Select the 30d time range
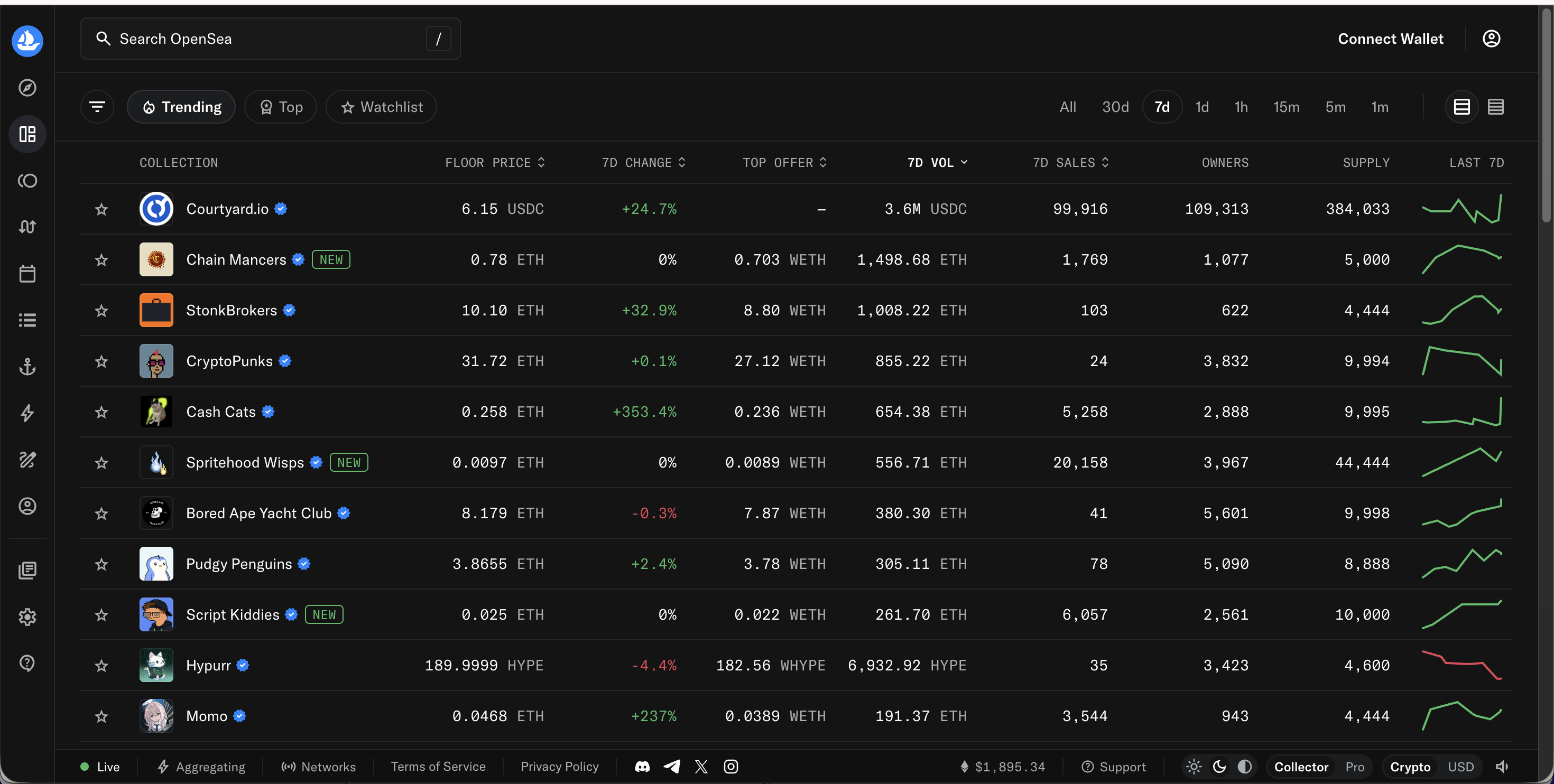 pyautogui.click(x=1115, y=107)
